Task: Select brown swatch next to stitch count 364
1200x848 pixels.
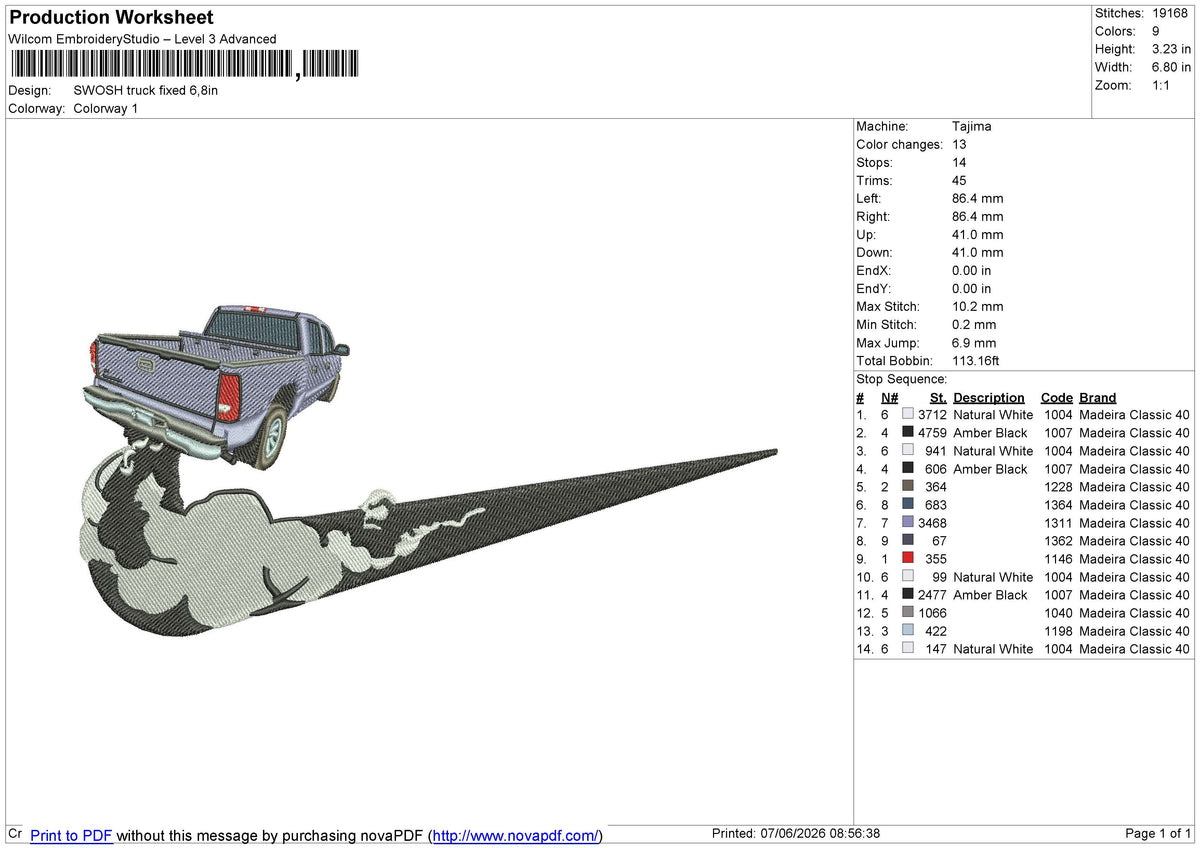Action: 908,487
